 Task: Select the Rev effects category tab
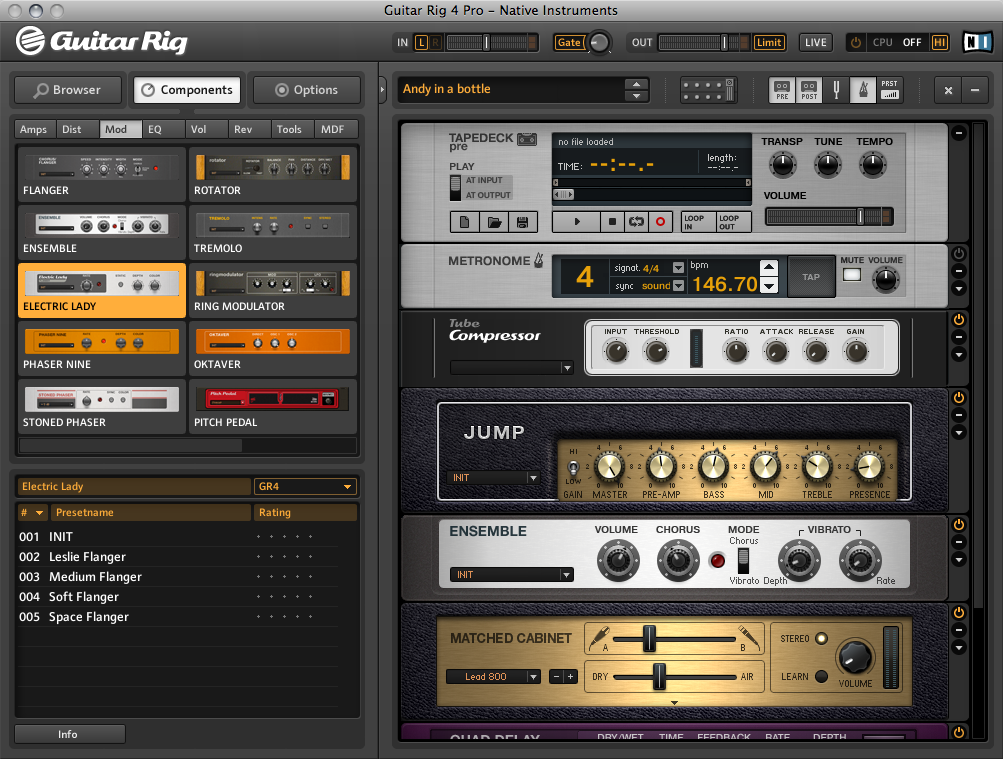[x=245, y=129]
